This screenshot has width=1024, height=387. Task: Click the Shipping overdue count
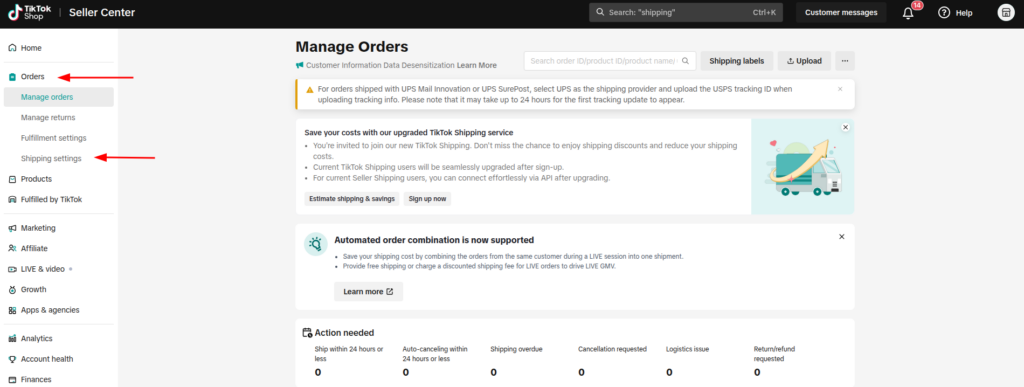click(494, 372)
